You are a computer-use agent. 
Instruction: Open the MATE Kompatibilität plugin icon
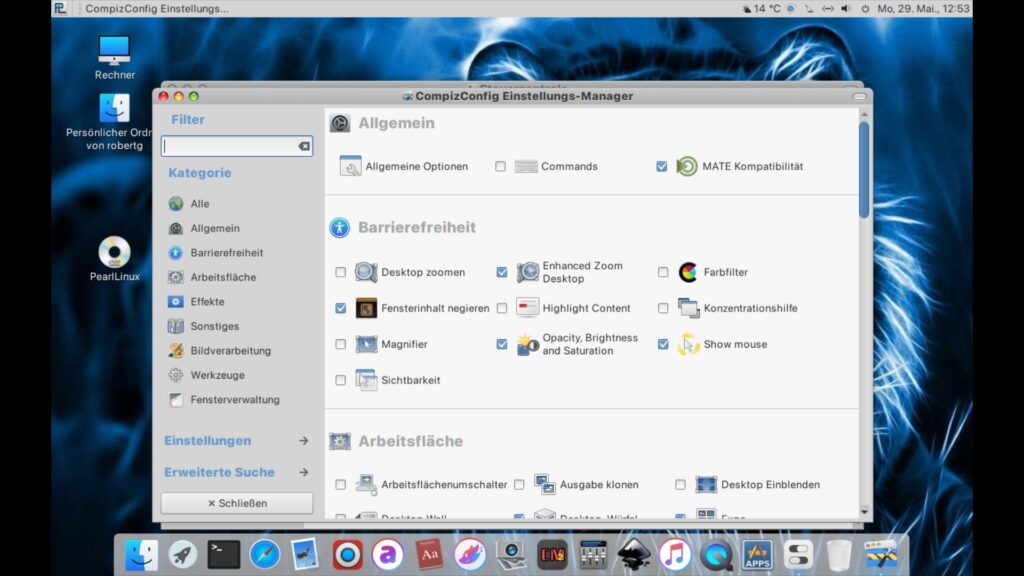(x=686, y=166)
